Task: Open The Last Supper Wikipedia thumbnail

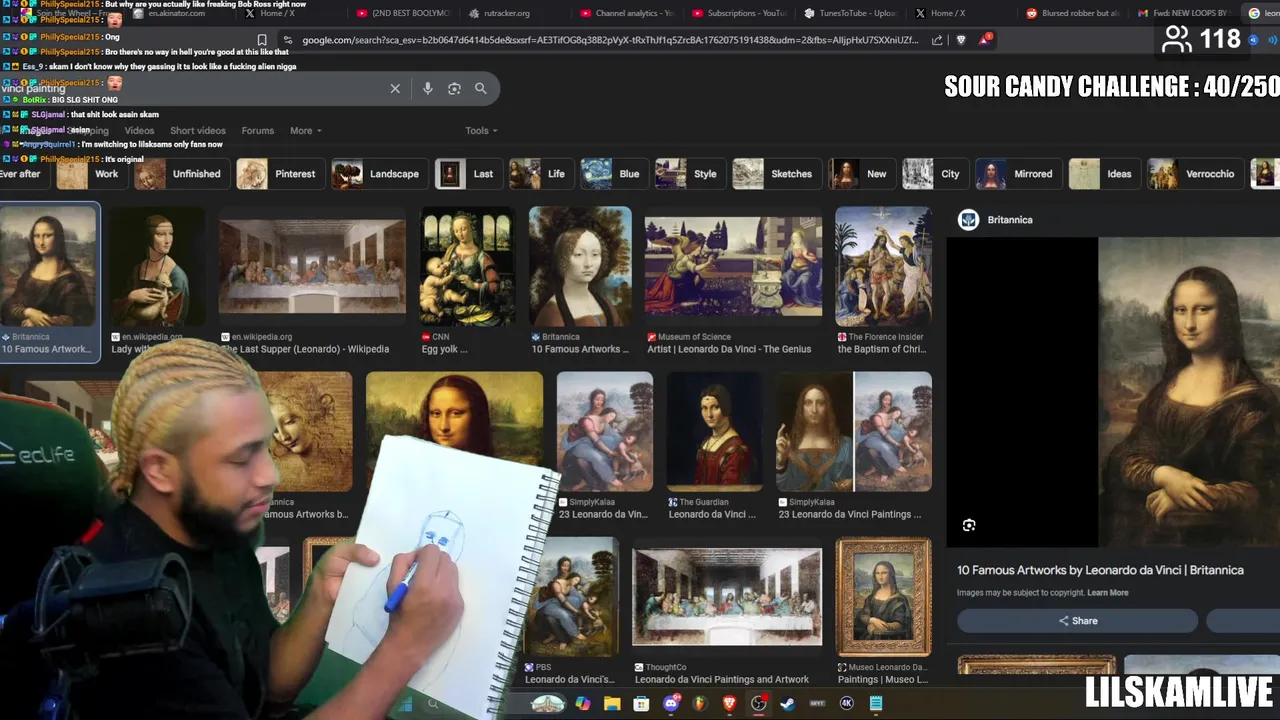Action: click(312, 267)
